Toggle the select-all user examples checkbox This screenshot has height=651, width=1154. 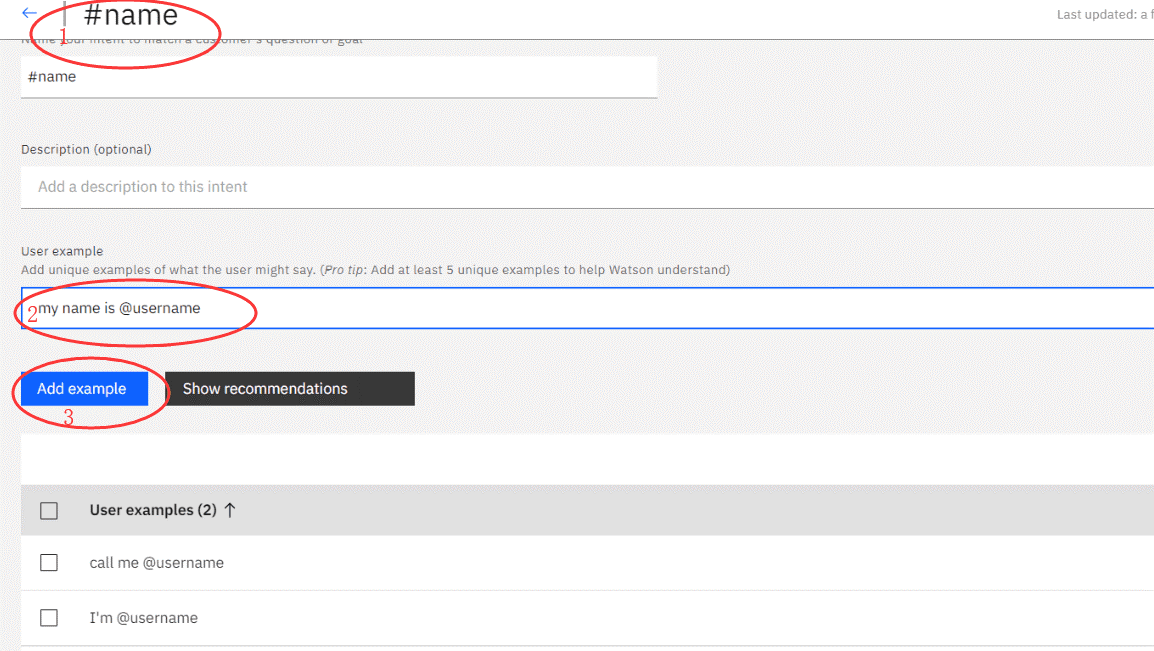point(49,511)
